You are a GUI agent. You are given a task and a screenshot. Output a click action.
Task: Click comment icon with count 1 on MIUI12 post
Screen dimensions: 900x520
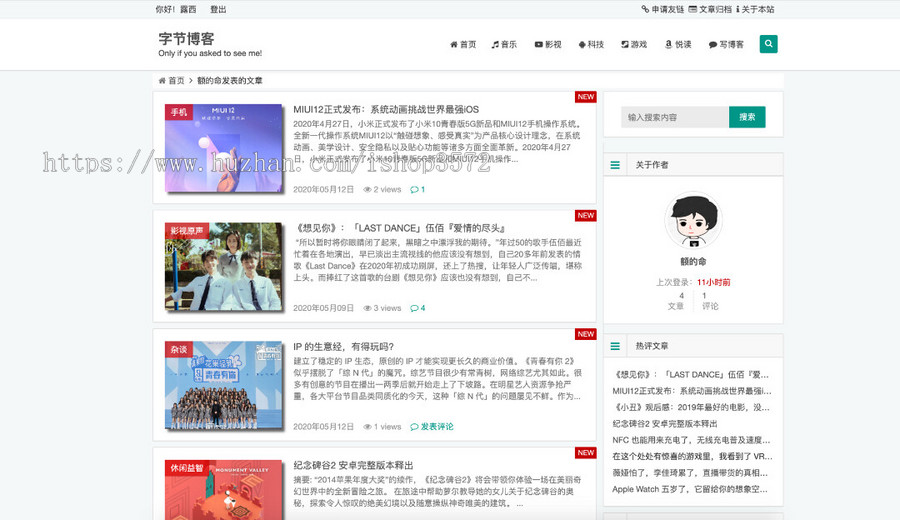417,189
